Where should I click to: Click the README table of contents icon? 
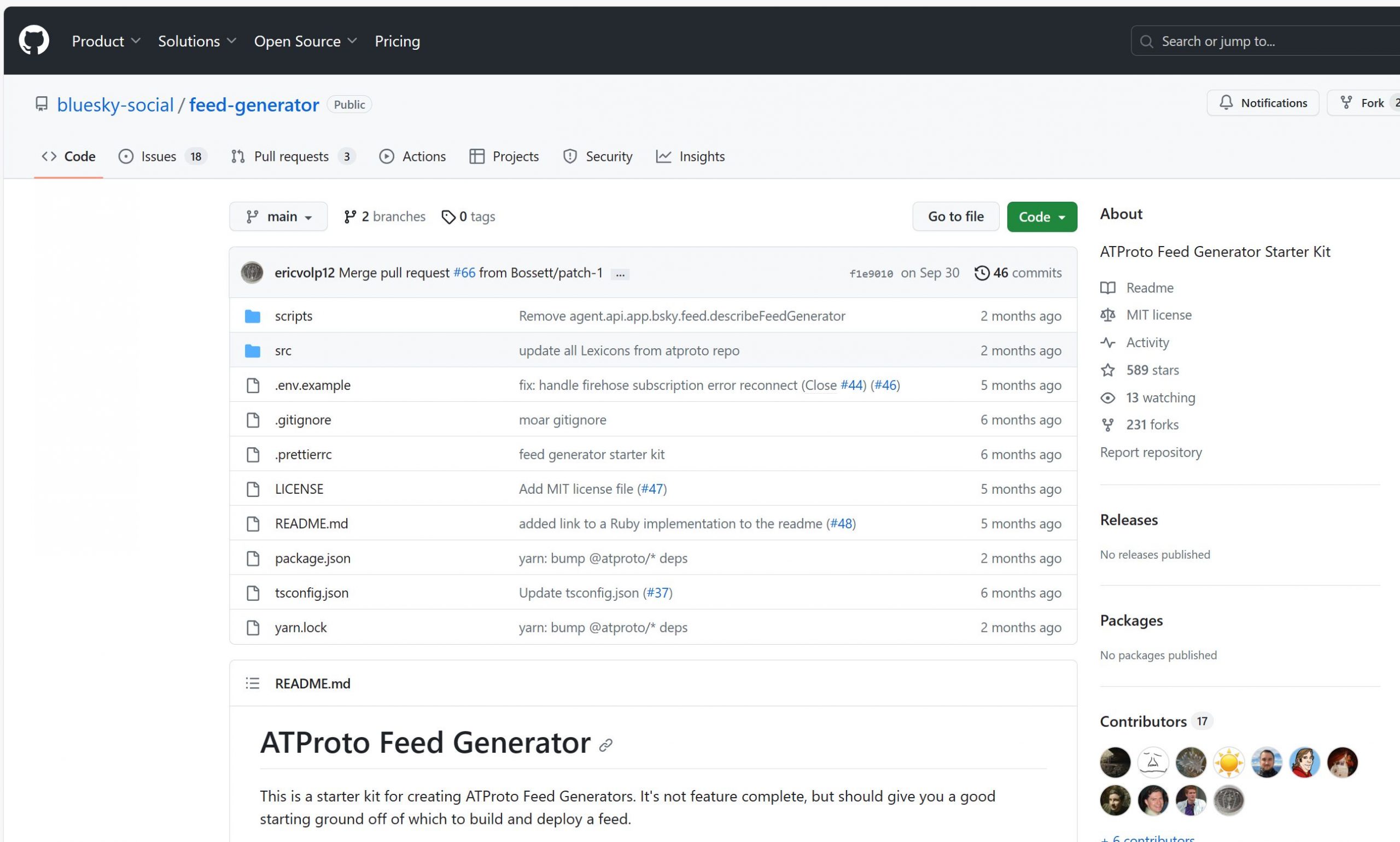click(x=253, y=683)
